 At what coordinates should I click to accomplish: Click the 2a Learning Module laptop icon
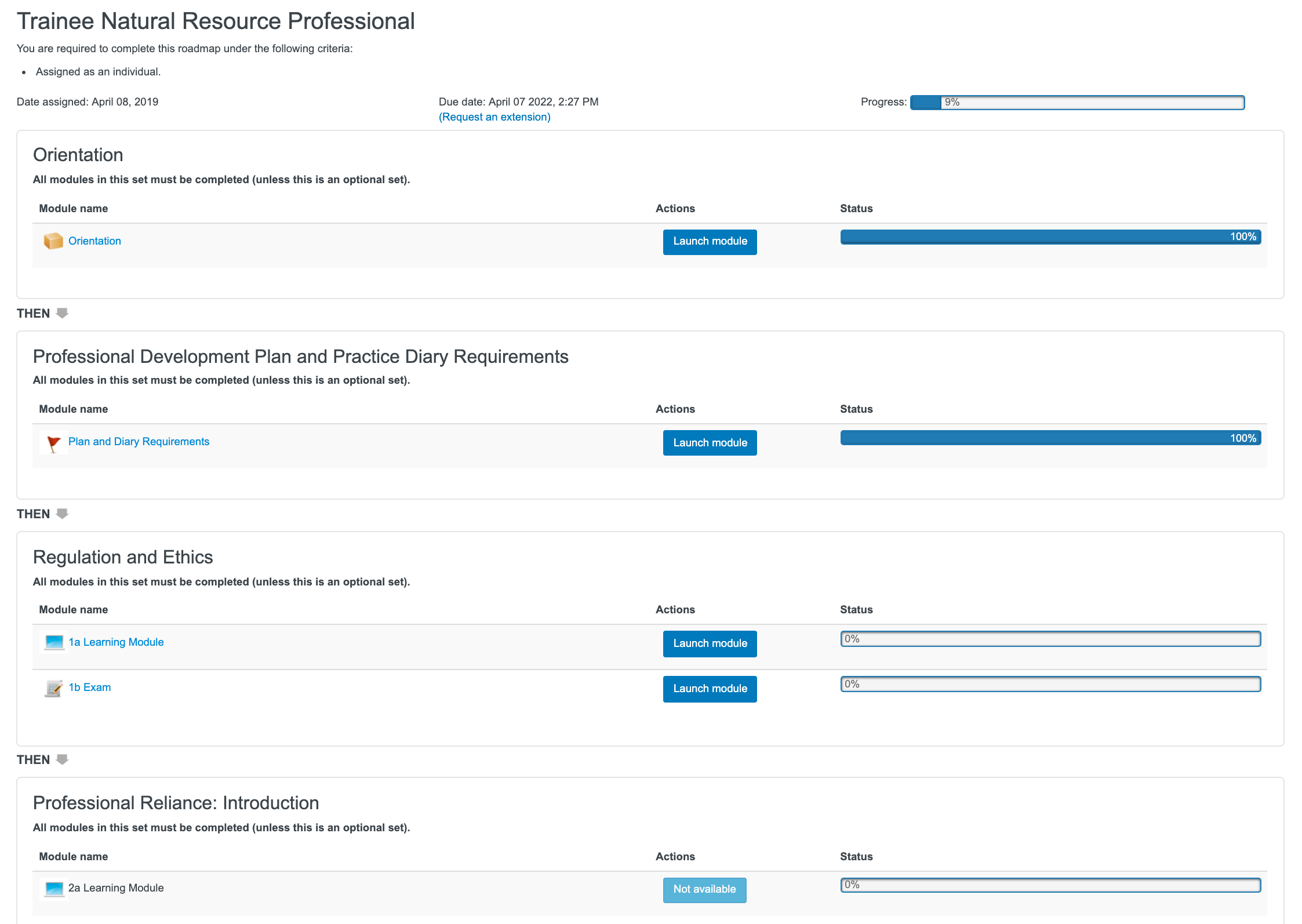[54, 888]
